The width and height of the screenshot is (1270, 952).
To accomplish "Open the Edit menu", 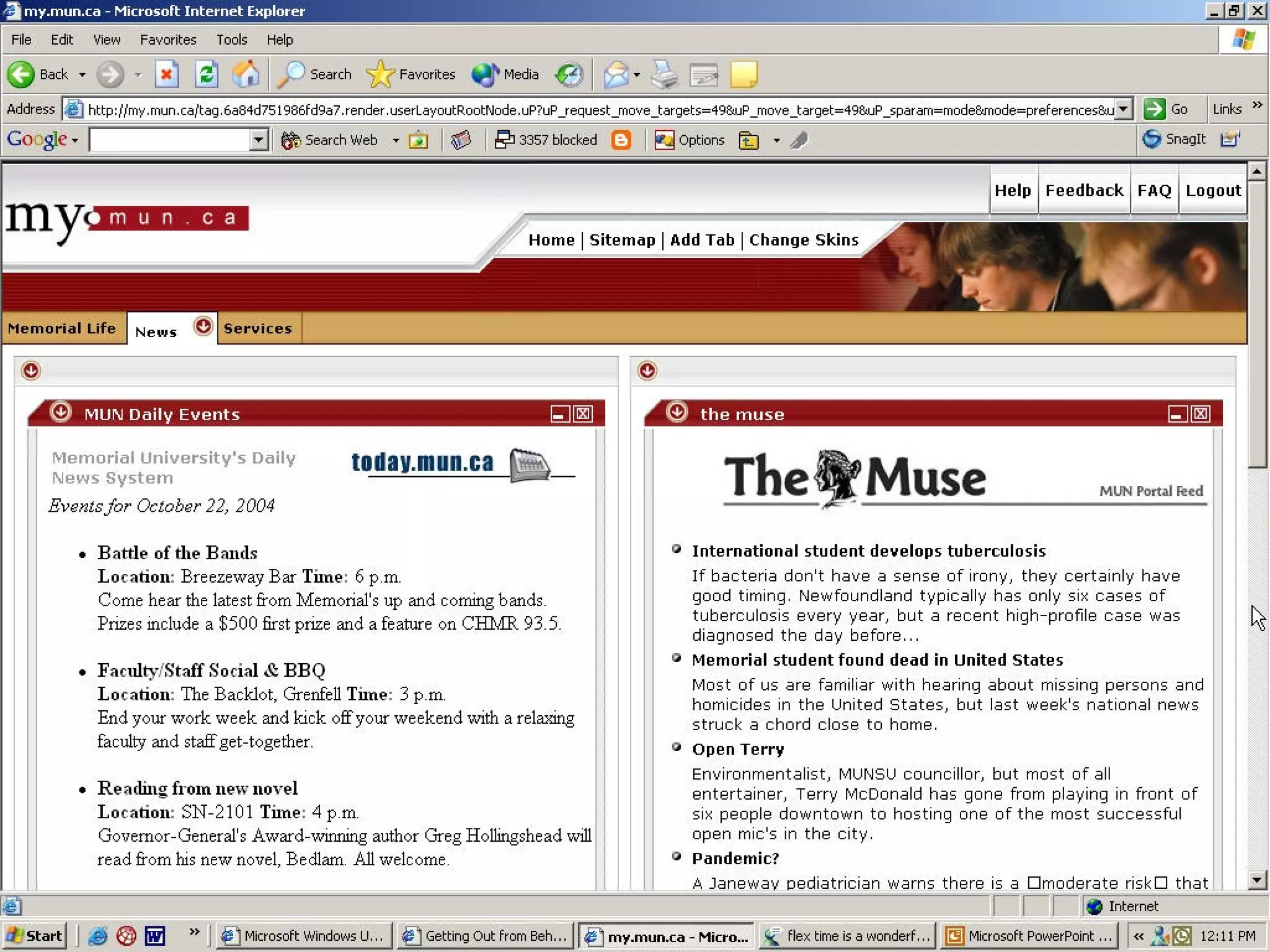I will (x=61, y=40).
